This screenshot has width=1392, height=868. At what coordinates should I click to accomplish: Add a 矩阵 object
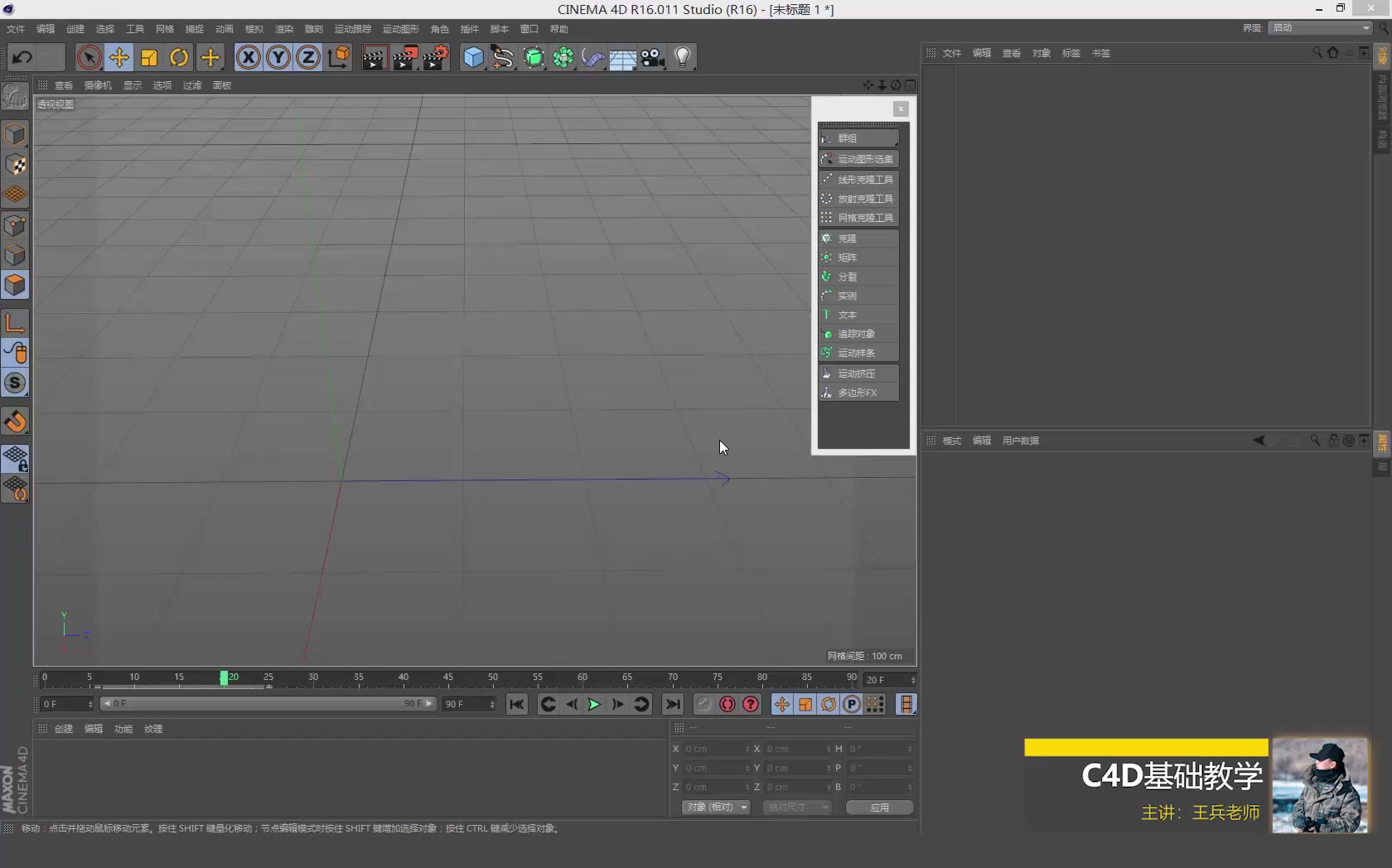pyautogui.click(x=858, y=258)
